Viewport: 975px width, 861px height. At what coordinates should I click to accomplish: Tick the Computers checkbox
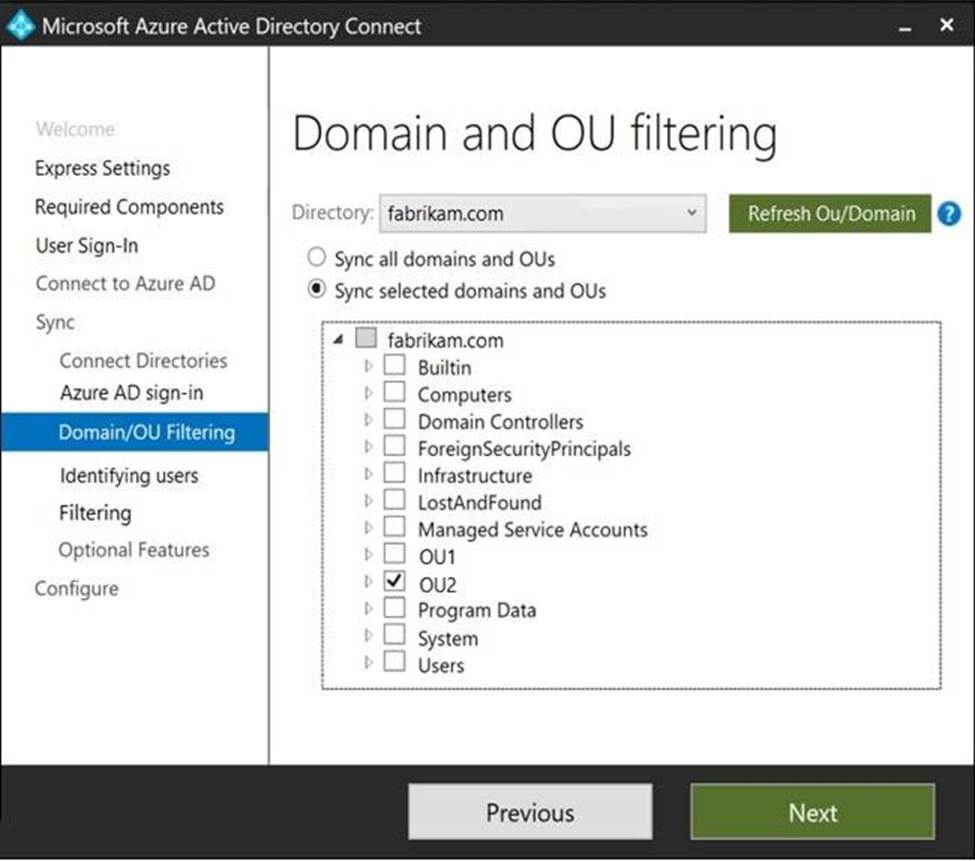[395, 393]
